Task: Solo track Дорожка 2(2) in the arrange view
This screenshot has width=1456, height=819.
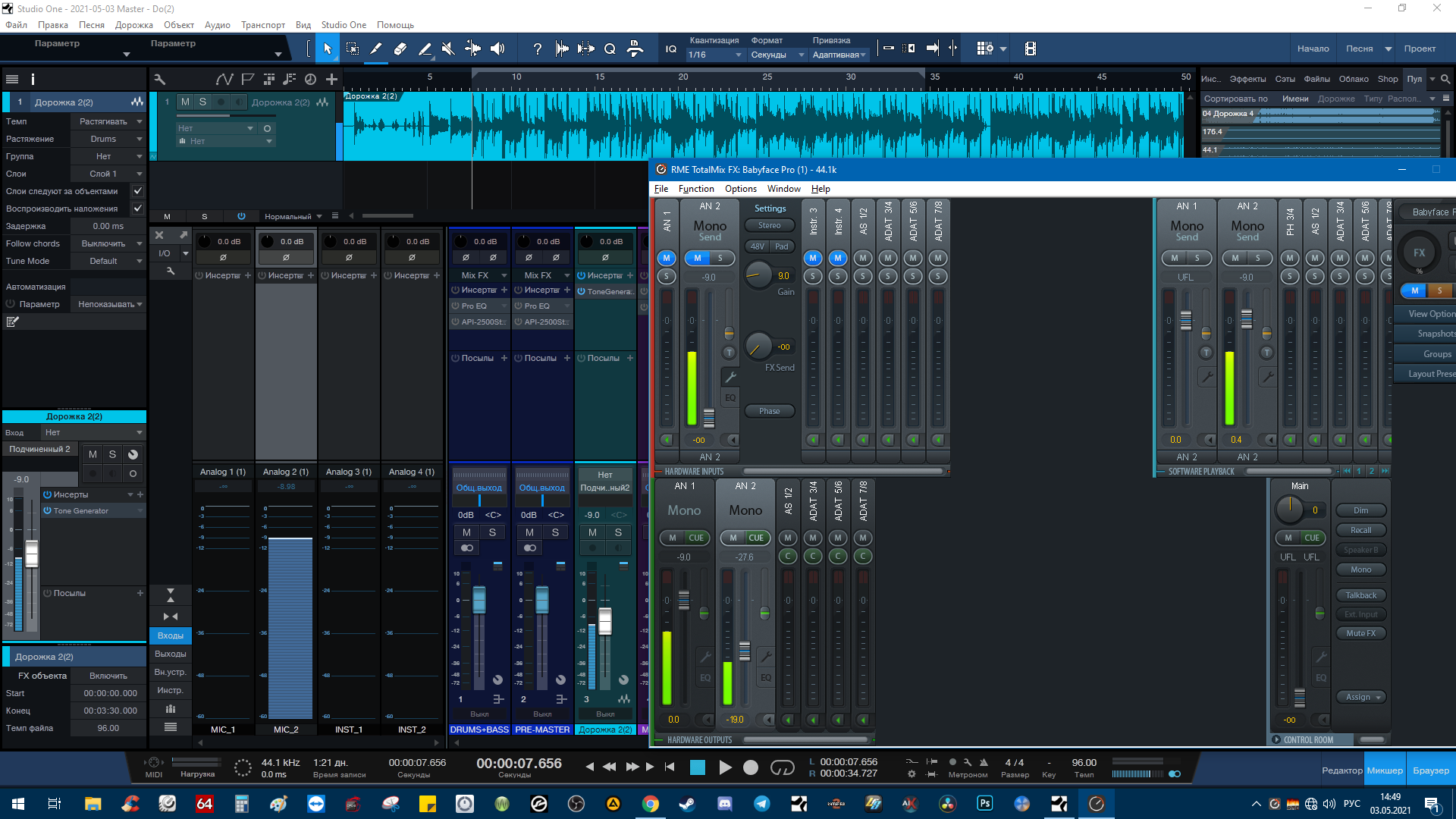Action: pos(202,102)
